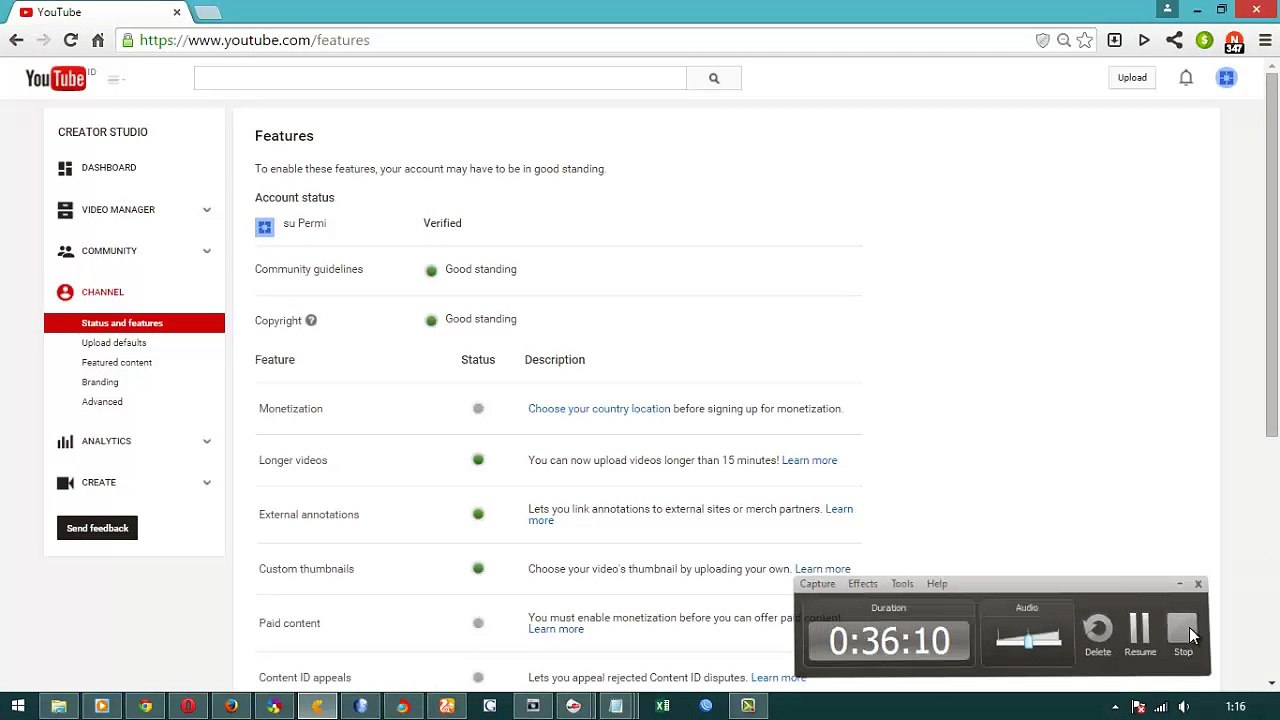The image size is (1280, 720).
Task: Stop the screen recording
Action: 1183,635
